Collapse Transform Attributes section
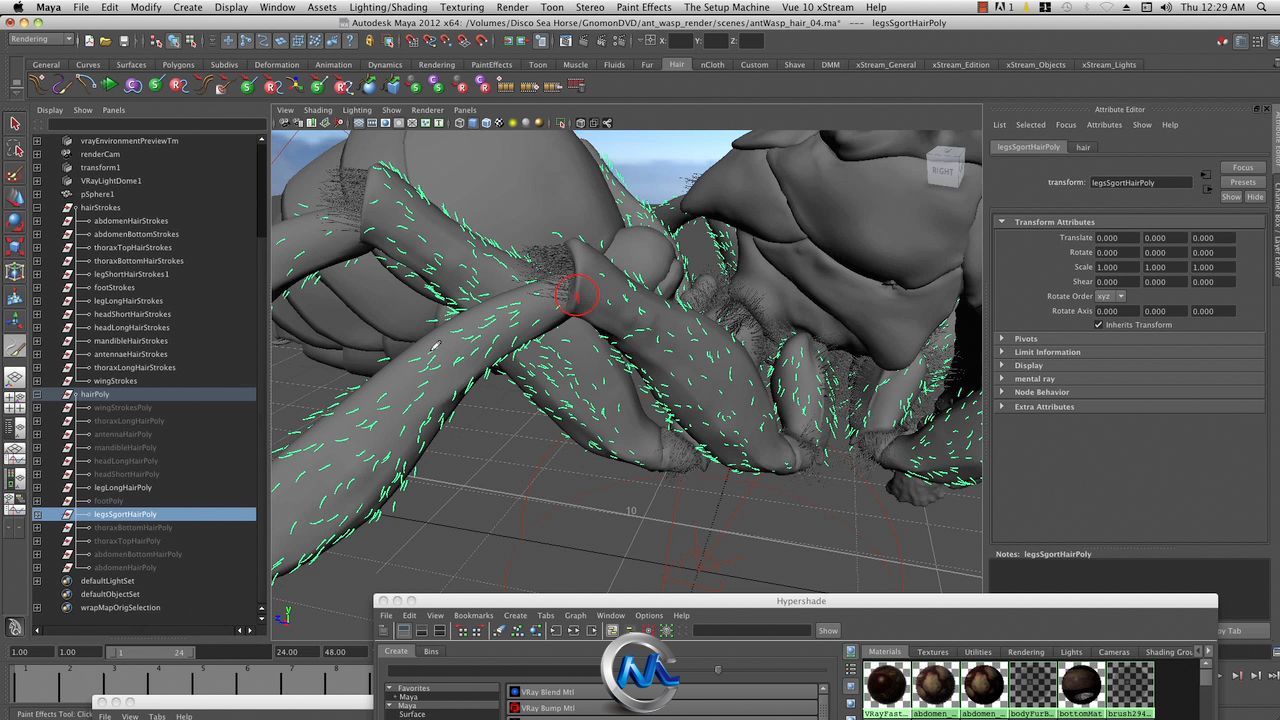 coord(1002,222)
